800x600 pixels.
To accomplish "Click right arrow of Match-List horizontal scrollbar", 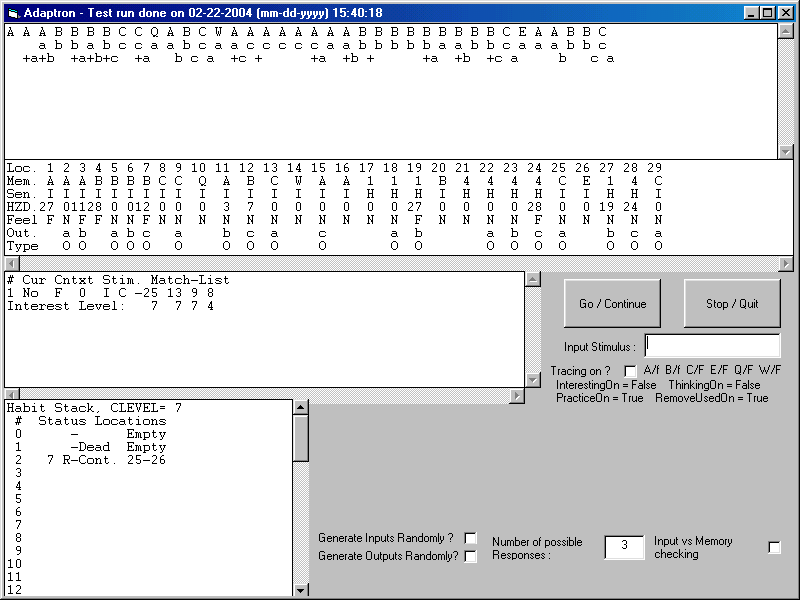I will point(517,395).
